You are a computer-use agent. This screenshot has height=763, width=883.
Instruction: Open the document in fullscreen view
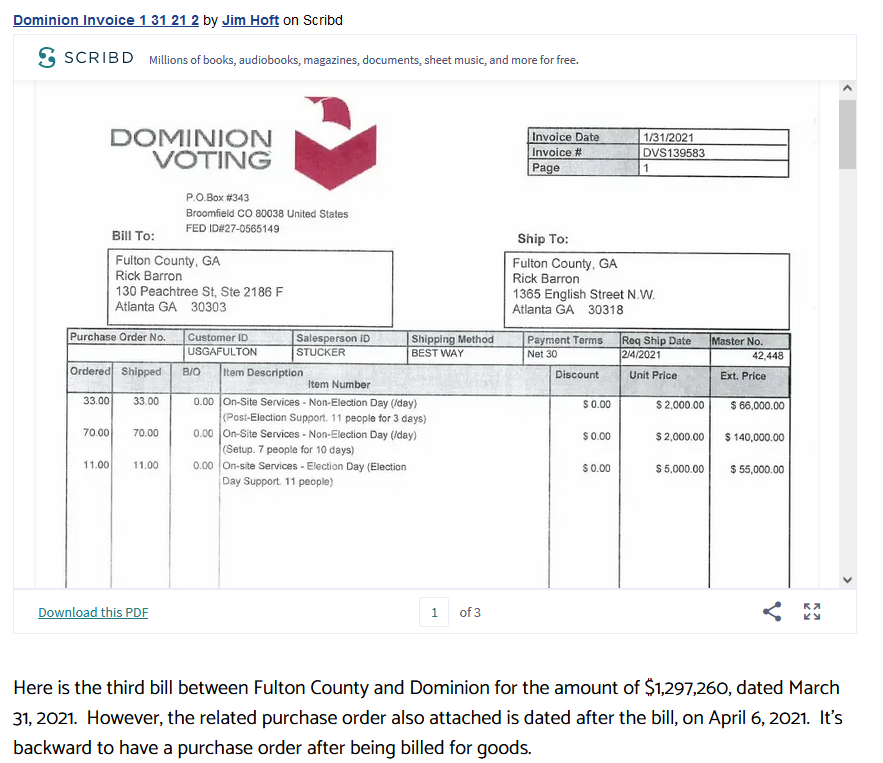[x=811, y=612]
